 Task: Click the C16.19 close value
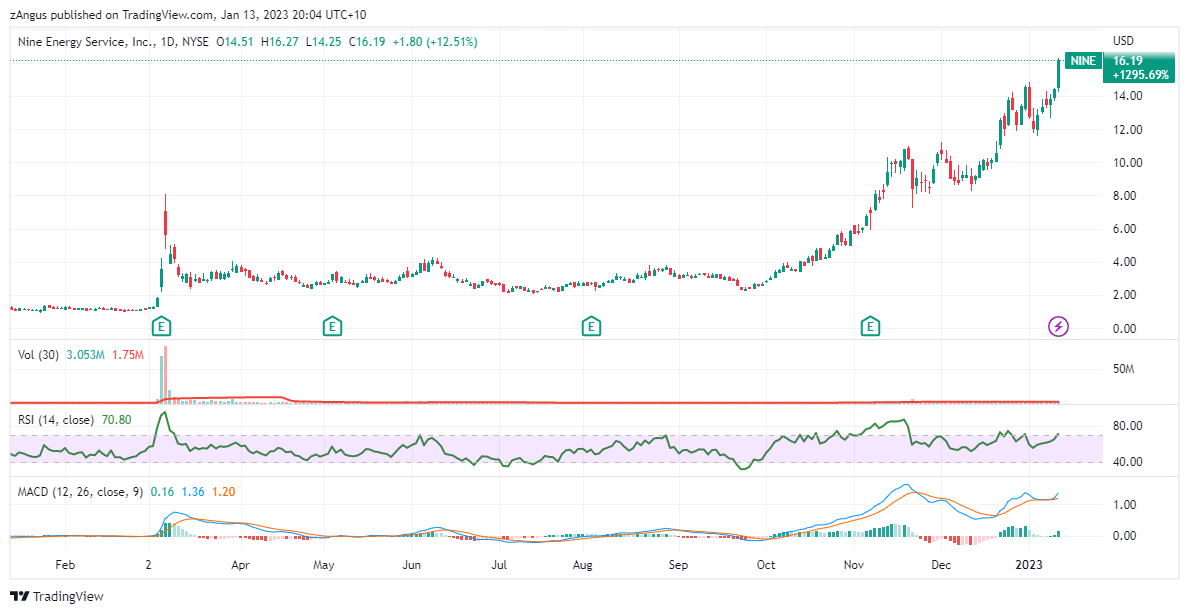click(x=368, y=42)
